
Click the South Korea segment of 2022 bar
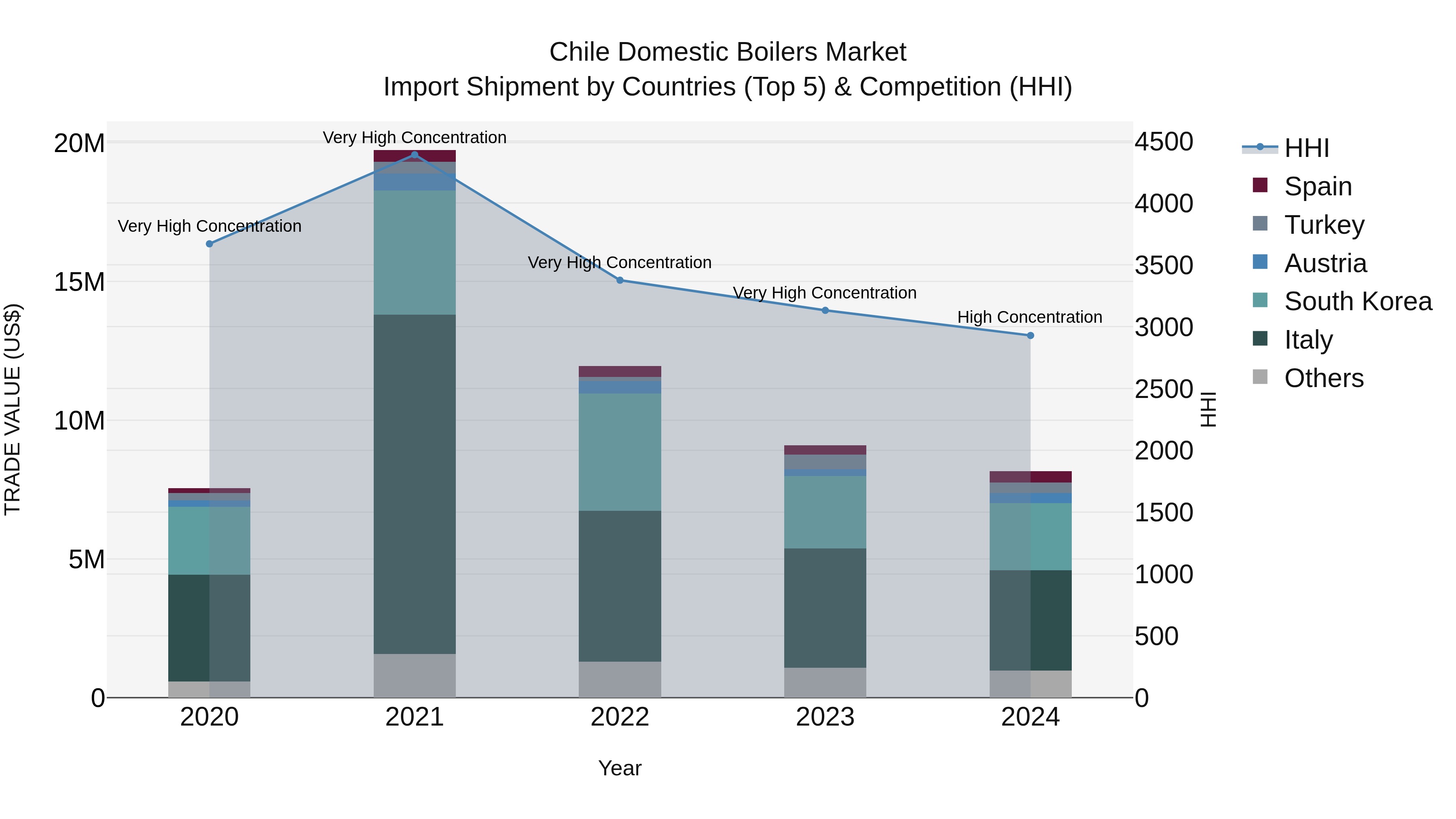[x=620, y=452]
